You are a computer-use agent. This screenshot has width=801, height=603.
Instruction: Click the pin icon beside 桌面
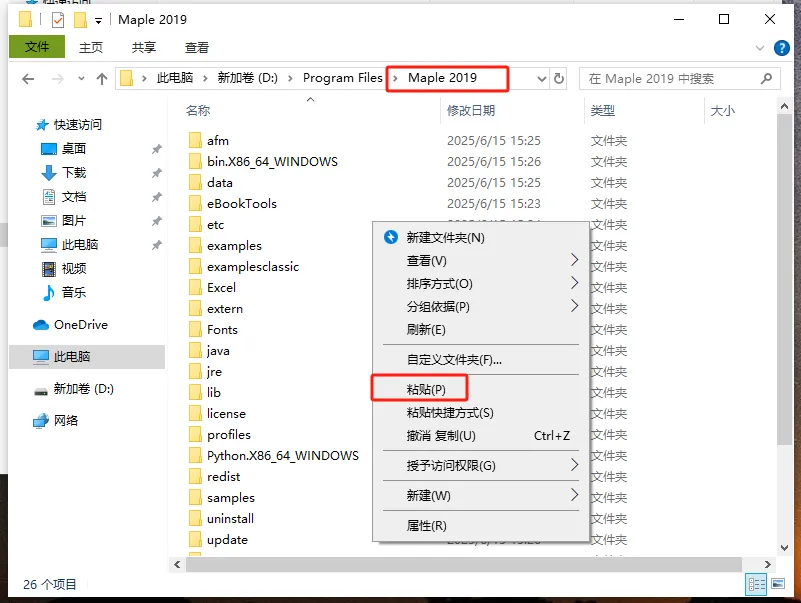tap(156, 149)
